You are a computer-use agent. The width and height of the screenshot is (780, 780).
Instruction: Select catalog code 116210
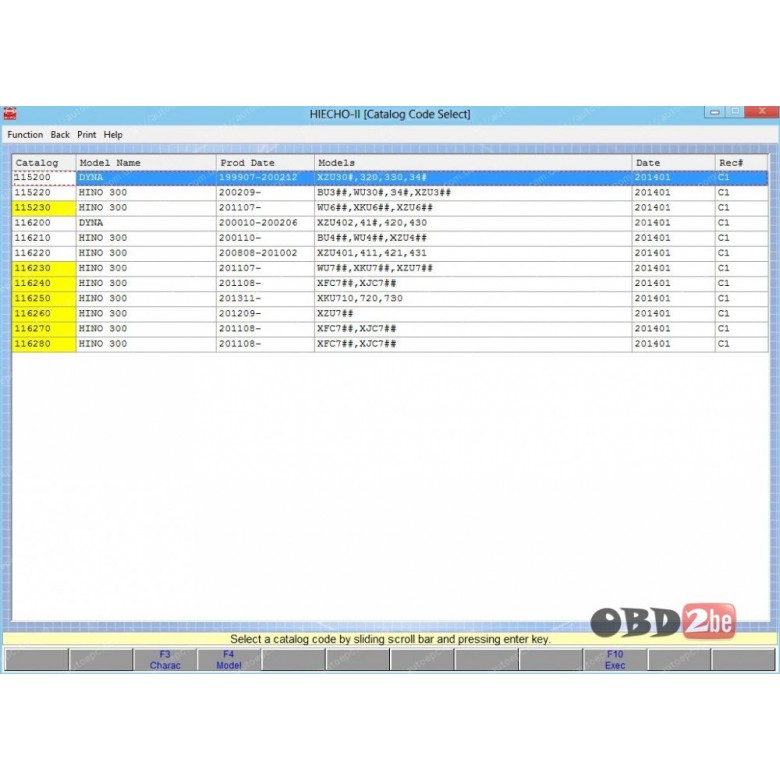click(x=44, y=238)
